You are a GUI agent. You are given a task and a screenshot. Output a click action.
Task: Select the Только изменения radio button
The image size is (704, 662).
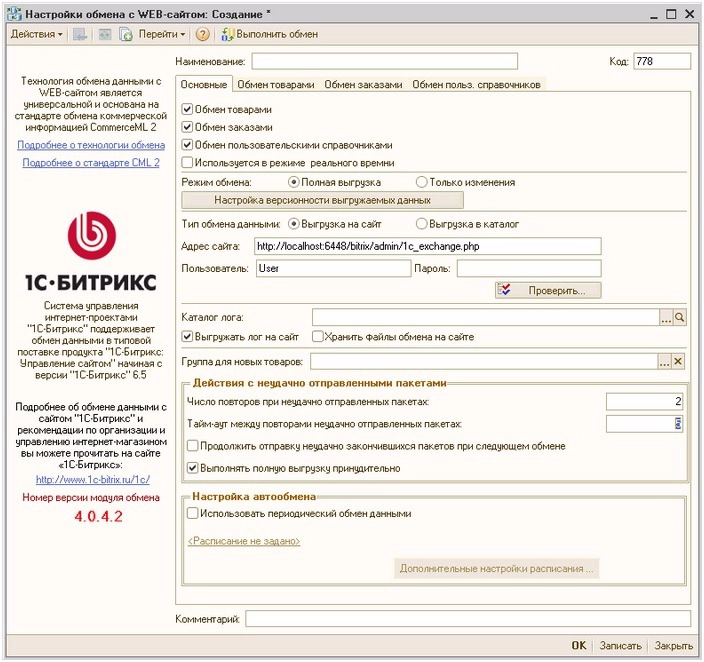pos(421,182)
